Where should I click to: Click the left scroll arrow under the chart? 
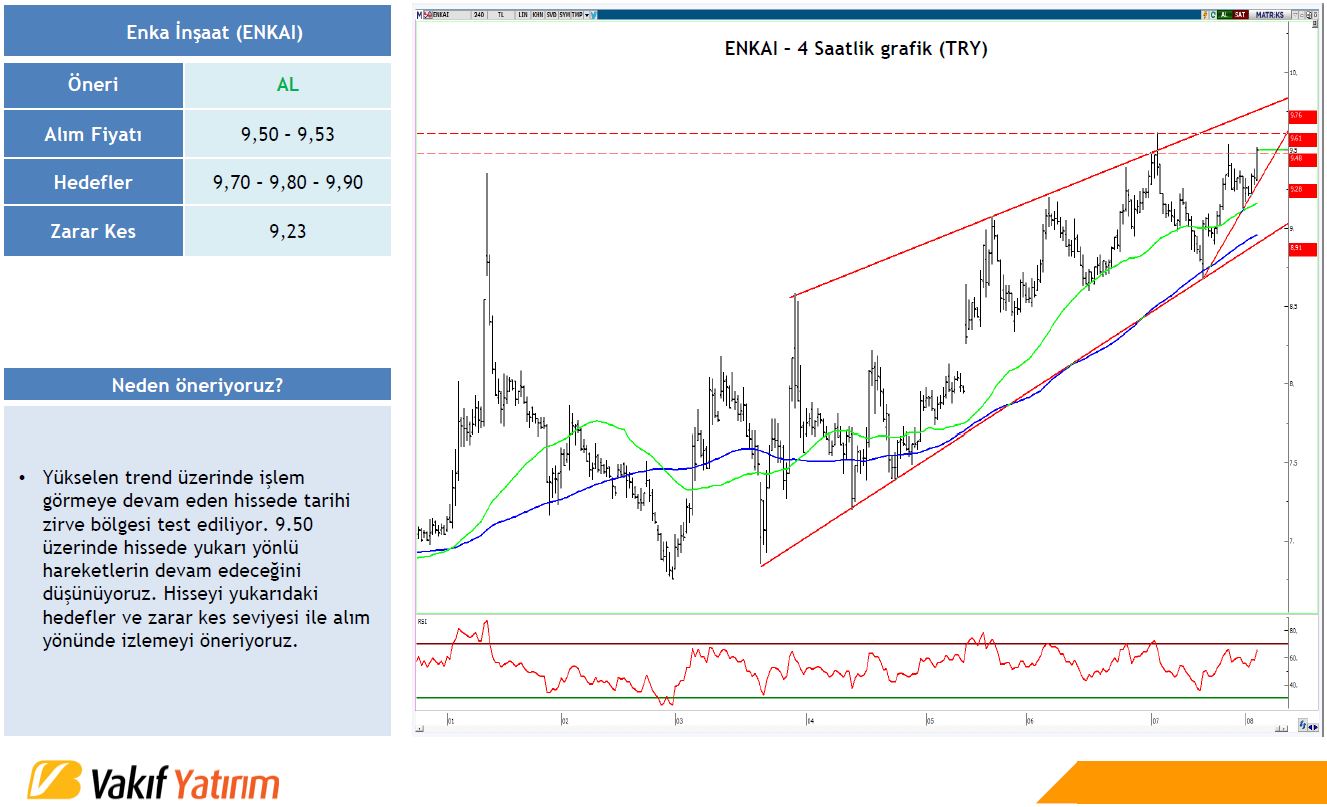(420, 730)
